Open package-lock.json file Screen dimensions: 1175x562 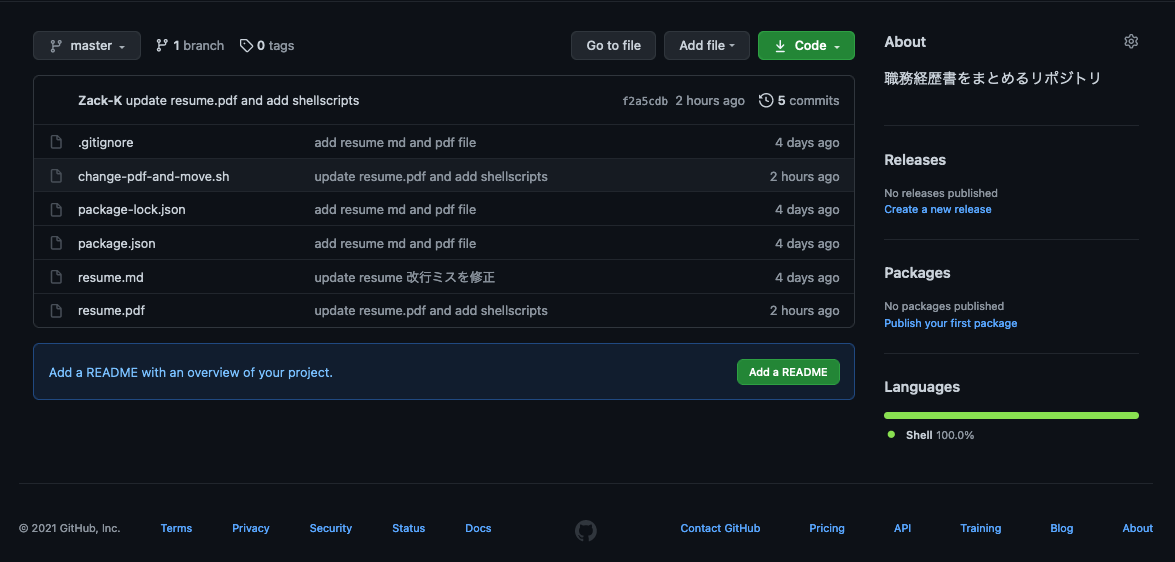[x=132, y=210]
